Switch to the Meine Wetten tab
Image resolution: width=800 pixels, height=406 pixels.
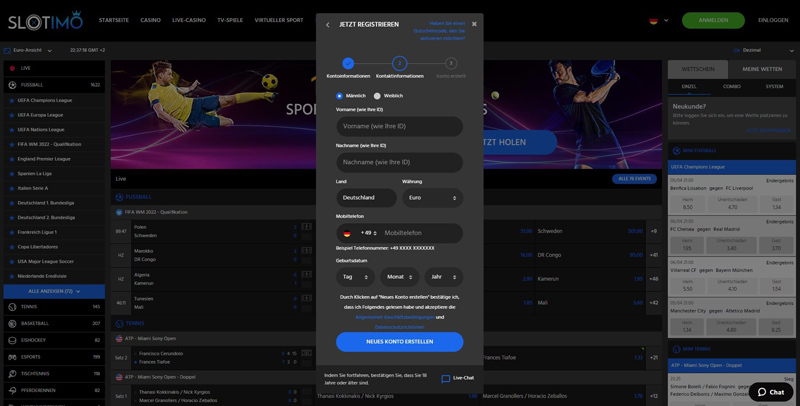[762, 69]
